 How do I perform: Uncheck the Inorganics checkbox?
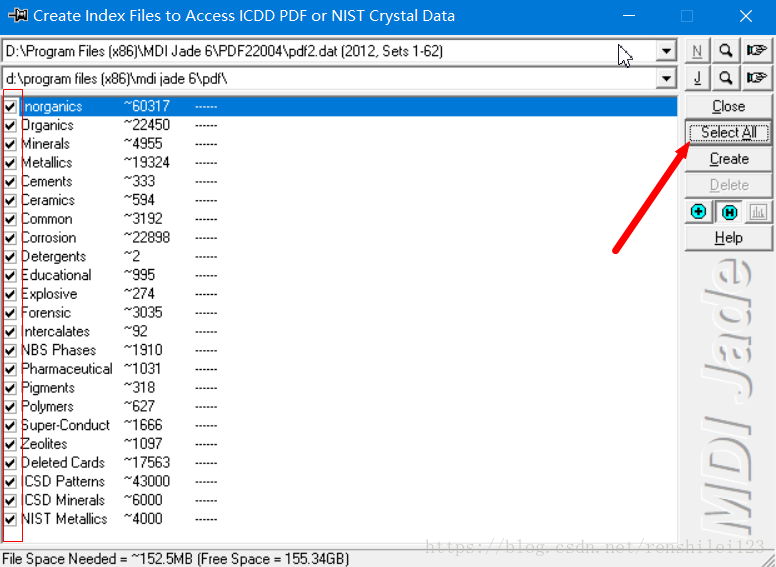[x=10, y=106]
